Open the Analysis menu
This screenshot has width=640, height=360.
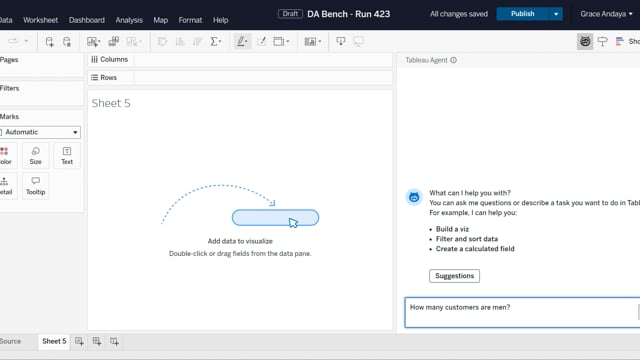click(129, 20)
